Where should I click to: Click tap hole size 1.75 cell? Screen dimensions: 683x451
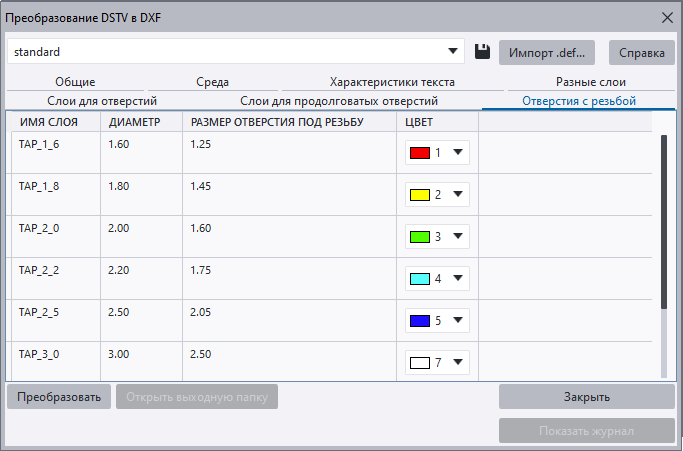coord(289,278)
